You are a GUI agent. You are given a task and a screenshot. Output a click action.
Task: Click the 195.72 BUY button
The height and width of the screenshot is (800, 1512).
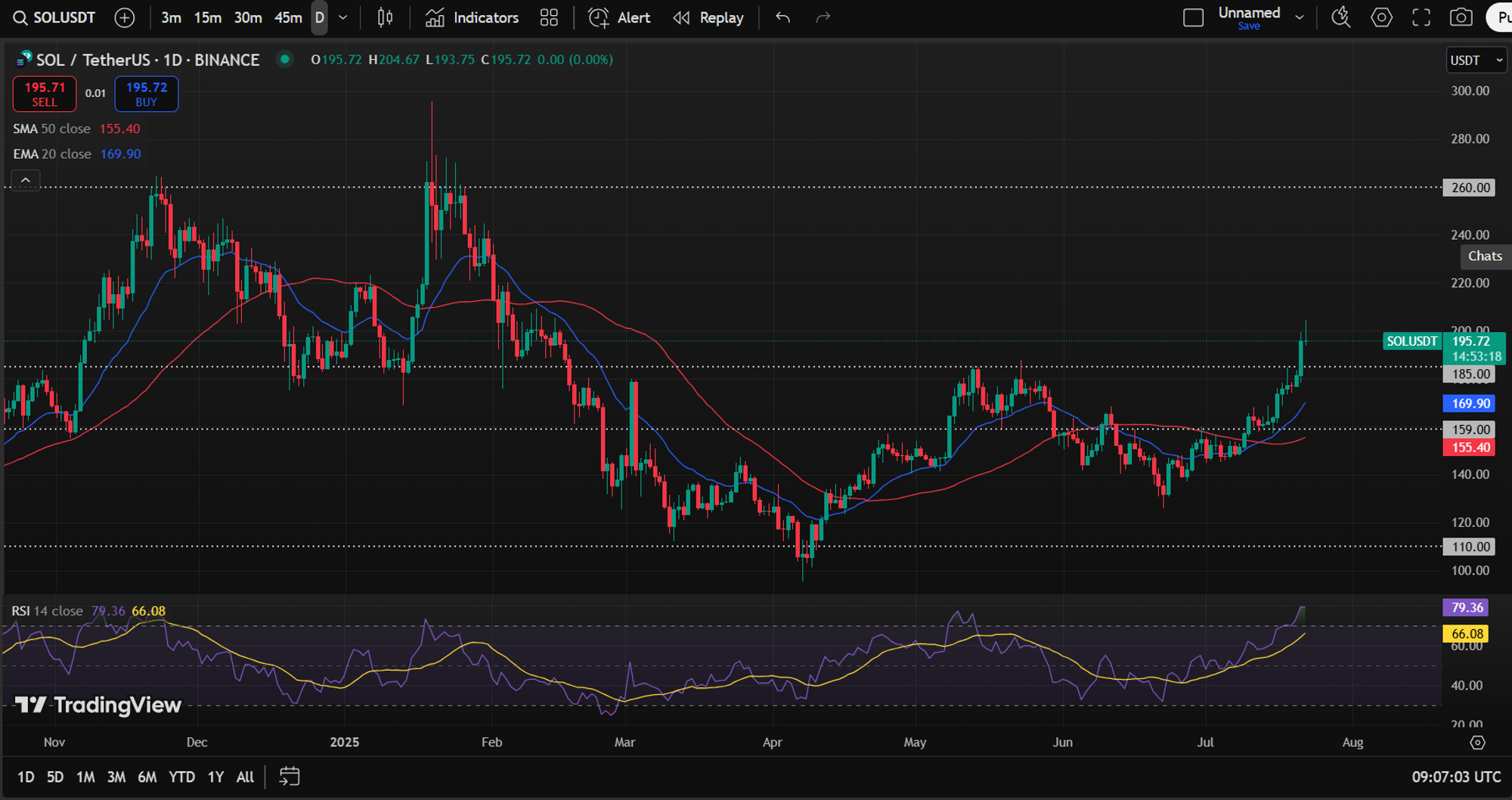(147, 95)
